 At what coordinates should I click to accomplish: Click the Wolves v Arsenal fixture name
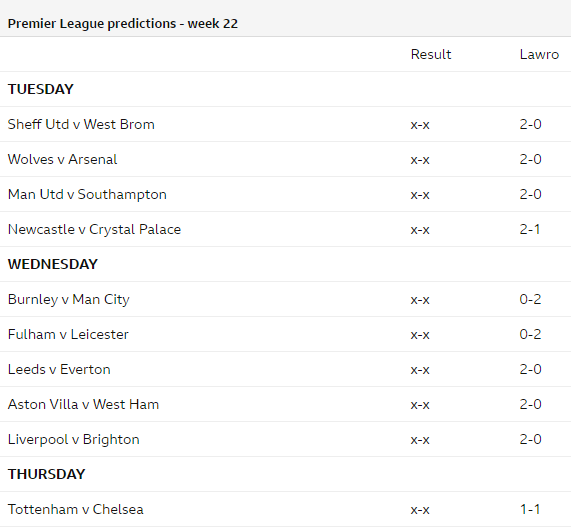(62, 159)
